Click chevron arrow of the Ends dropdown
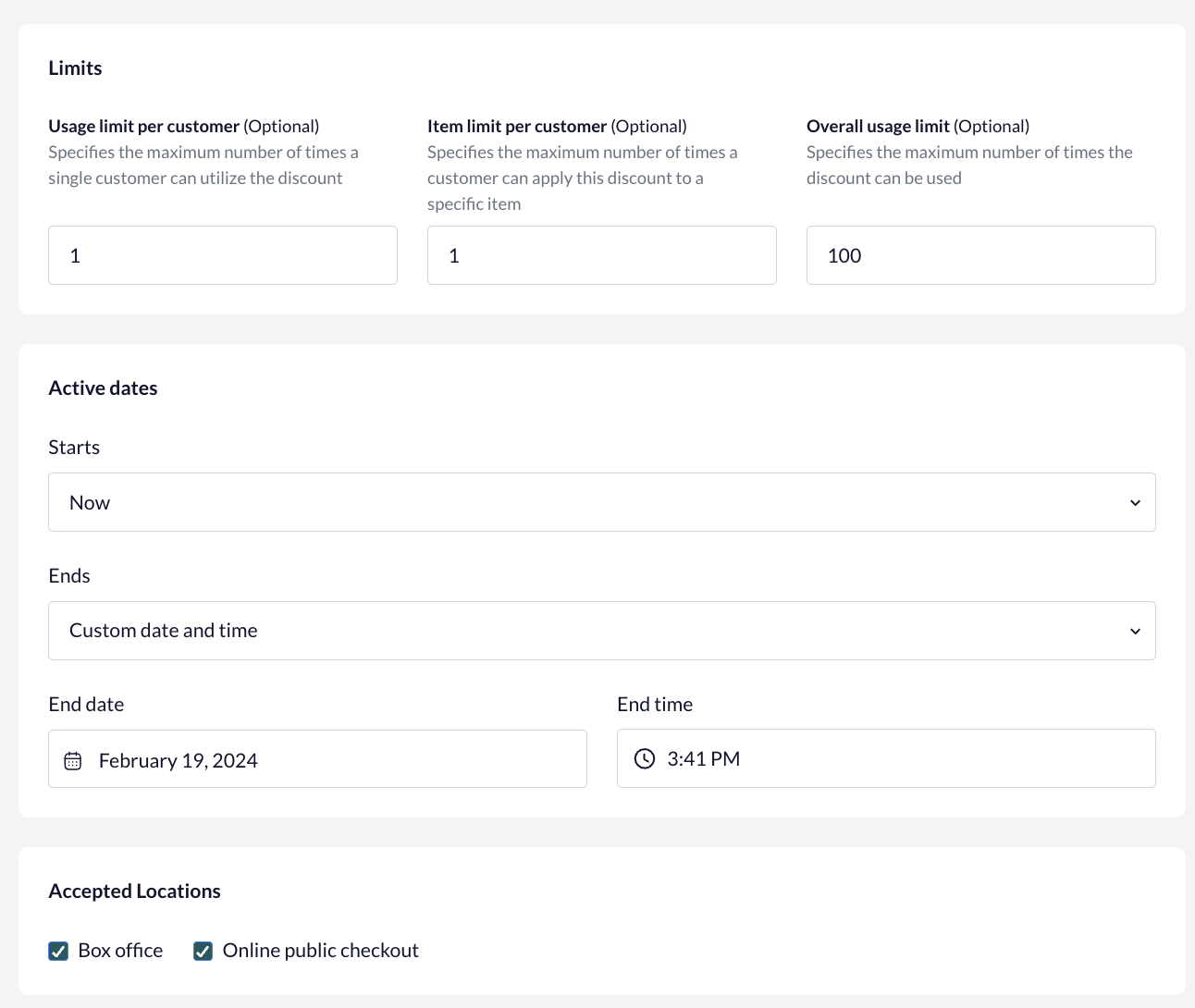This screenshot has width=1195, height=1008. (x=1135, y=632)
